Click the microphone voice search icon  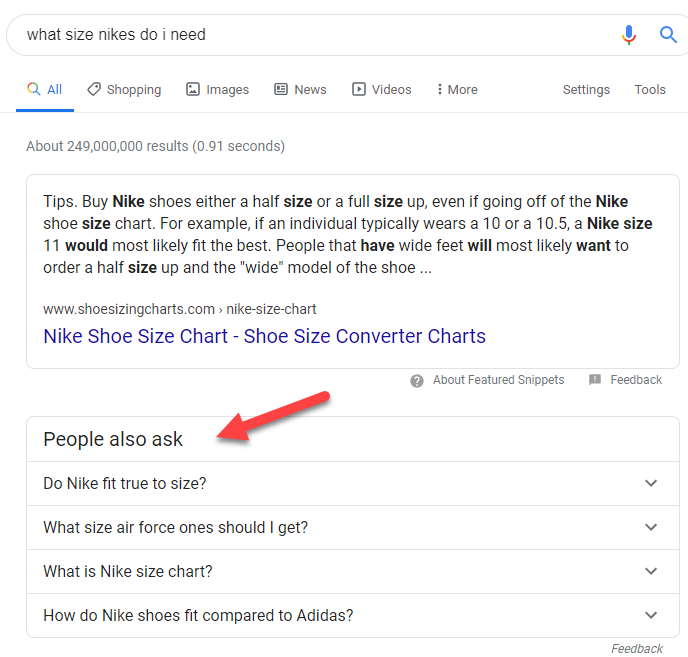point(628,35)
